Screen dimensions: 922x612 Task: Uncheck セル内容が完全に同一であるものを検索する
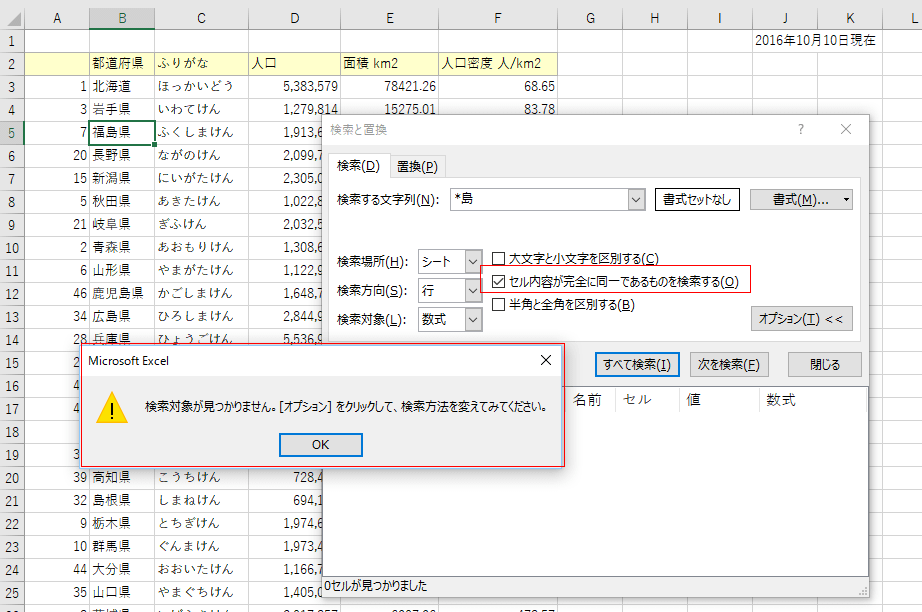pos(498,282)
